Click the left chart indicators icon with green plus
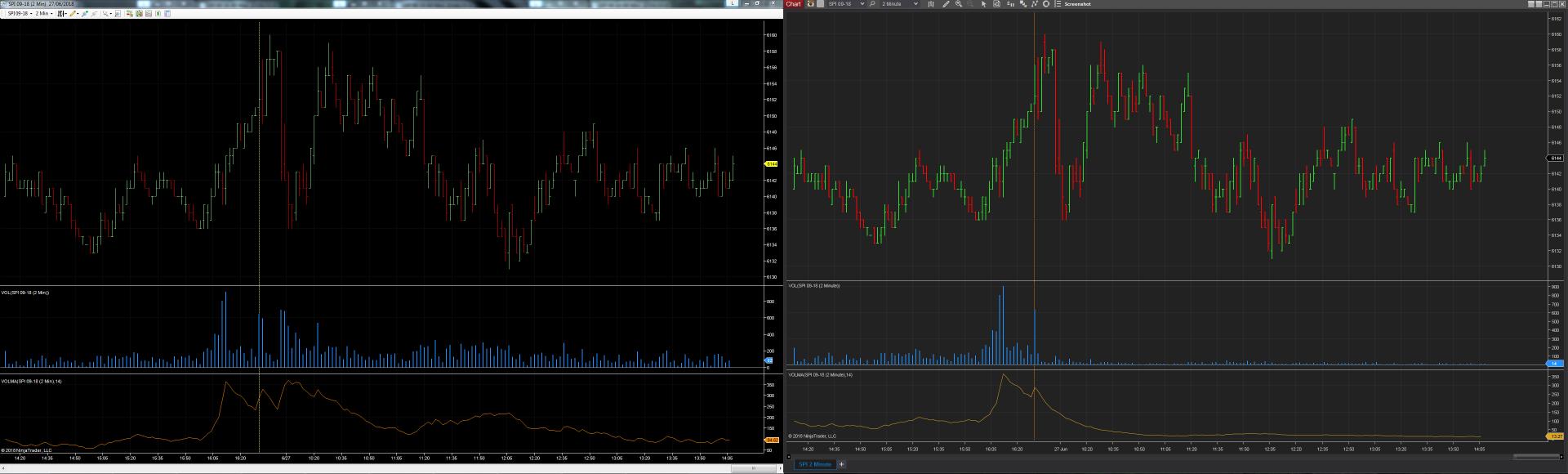The image size is (1568, 474). [x=85, y=14]
